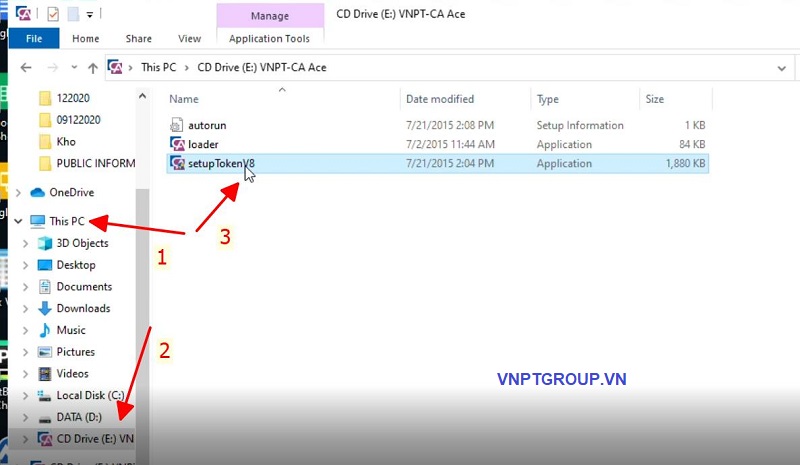Select OneDrive in the navigation pane
The image size is (800, 465).
click(x=71, y=192)
